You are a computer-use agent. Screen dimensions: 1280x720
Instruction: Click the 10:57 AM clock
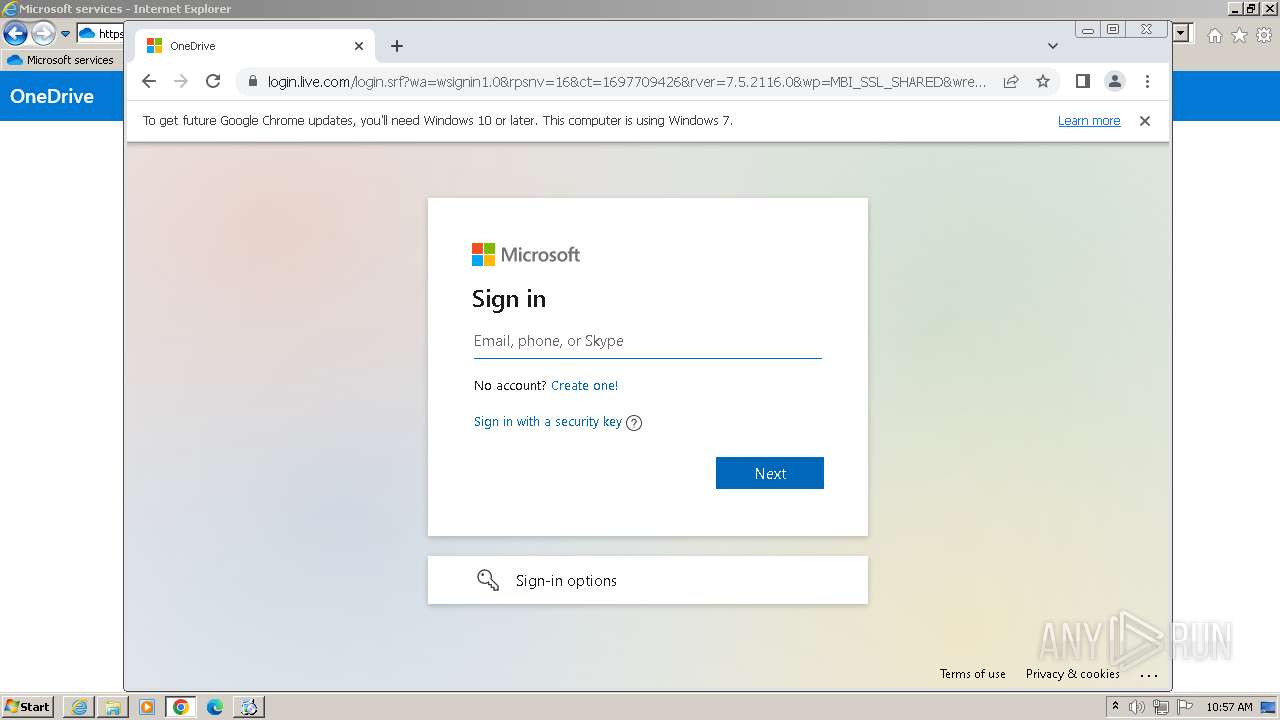[x=1229, y=707]
